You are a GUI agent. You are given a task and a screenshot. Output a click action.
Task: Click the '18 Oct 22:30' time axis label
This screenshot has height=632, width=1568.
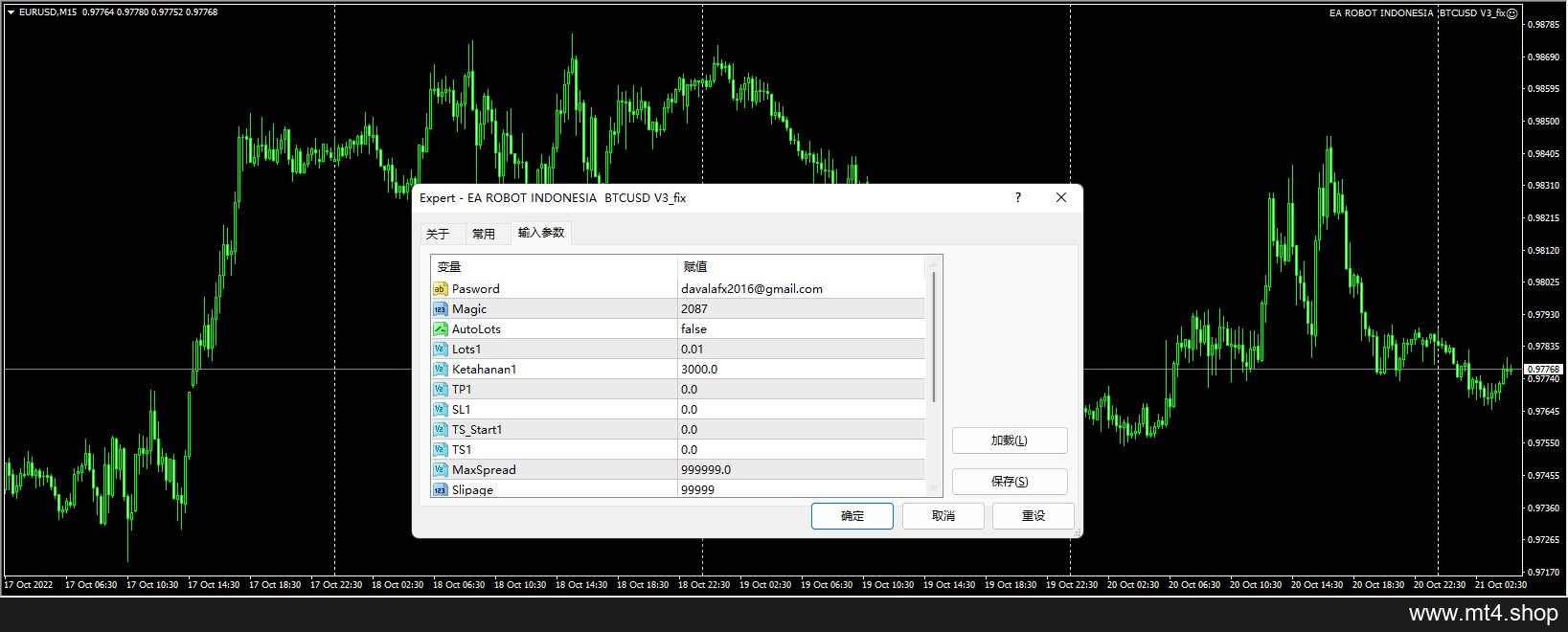click(x=704, y=585)
